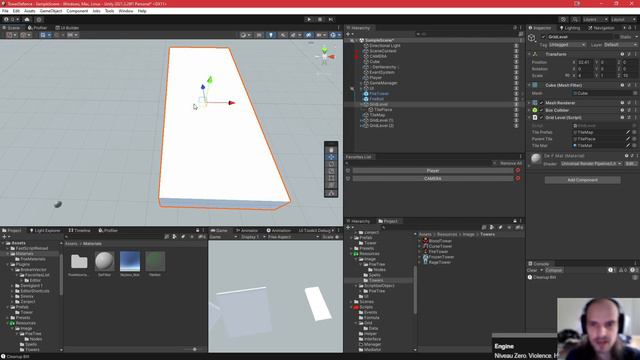Open the scene Gizmos icon
This screenshot has width=640, height=360.
[x=333, y=35]
